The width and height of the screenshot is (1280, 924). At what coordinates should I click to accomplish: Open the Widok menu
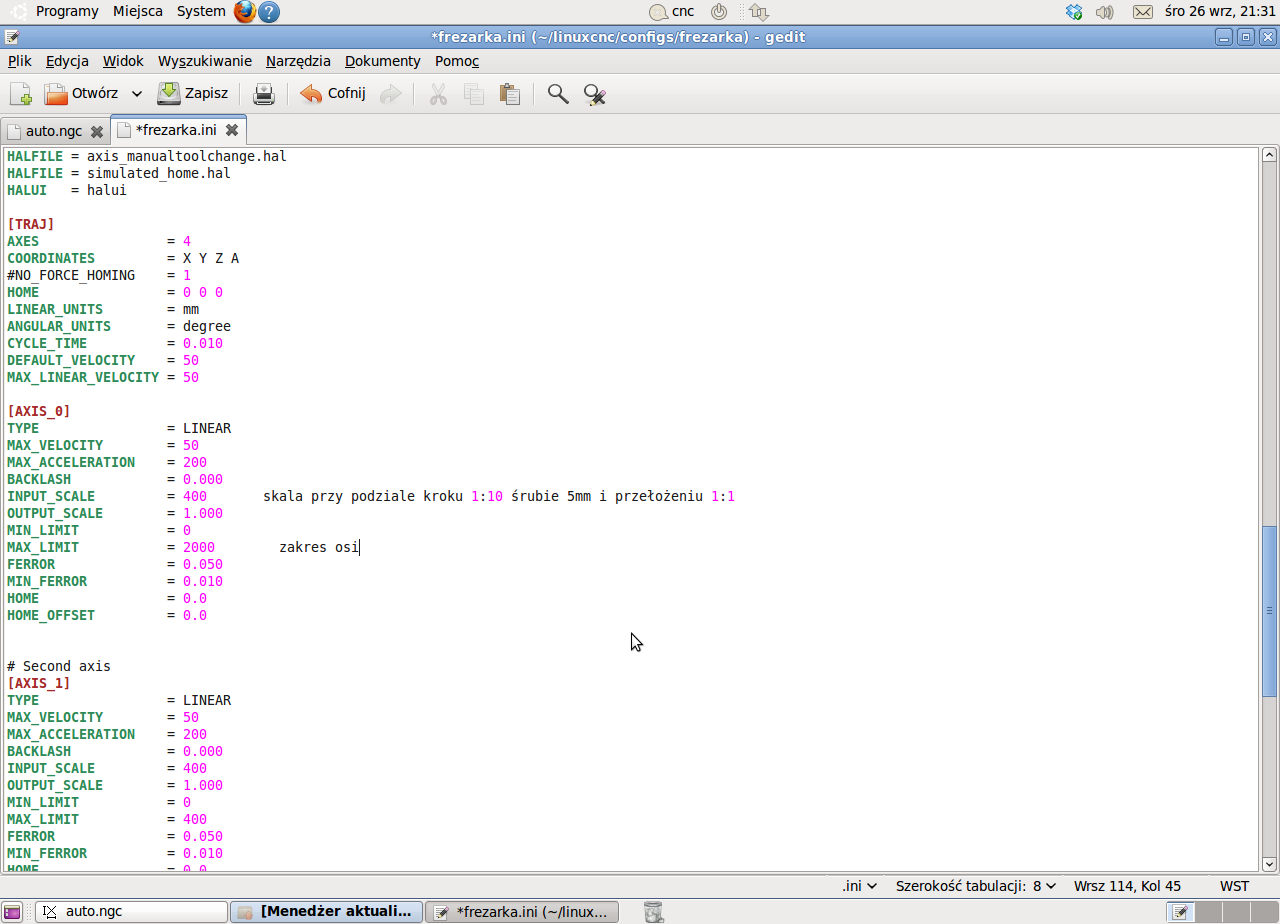tap(123, 61)
